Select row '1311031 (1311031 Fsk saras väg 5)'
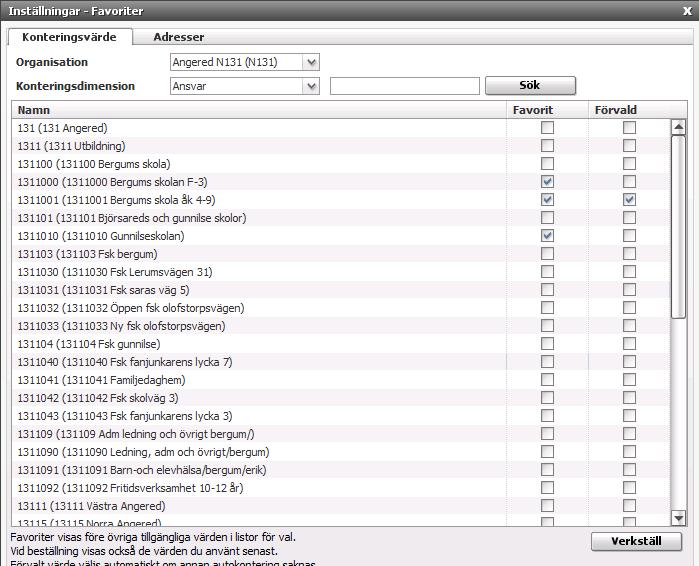The image size is (699, 566). (341, 290)
